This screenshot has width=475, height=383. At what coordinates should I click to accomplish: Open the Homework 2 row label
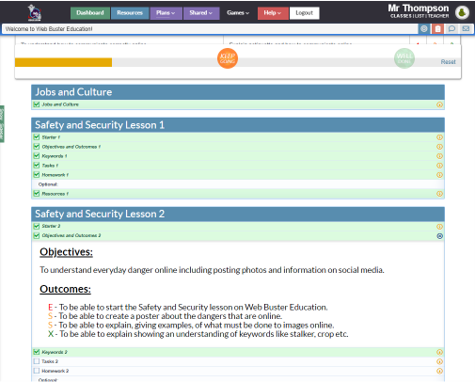point(55,371)
